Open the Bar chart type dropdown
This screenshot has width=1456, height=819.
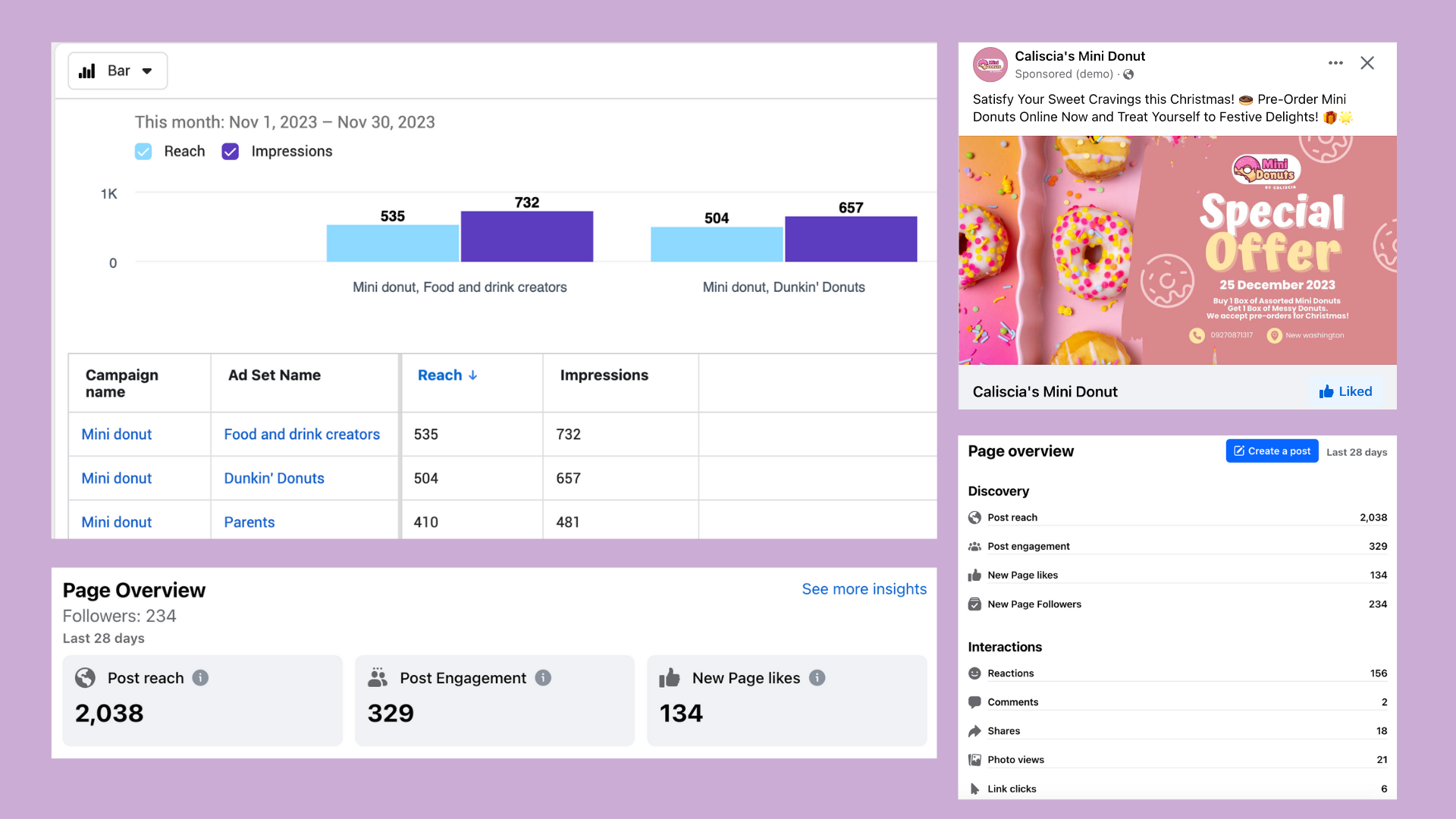(x=118, y=71)
